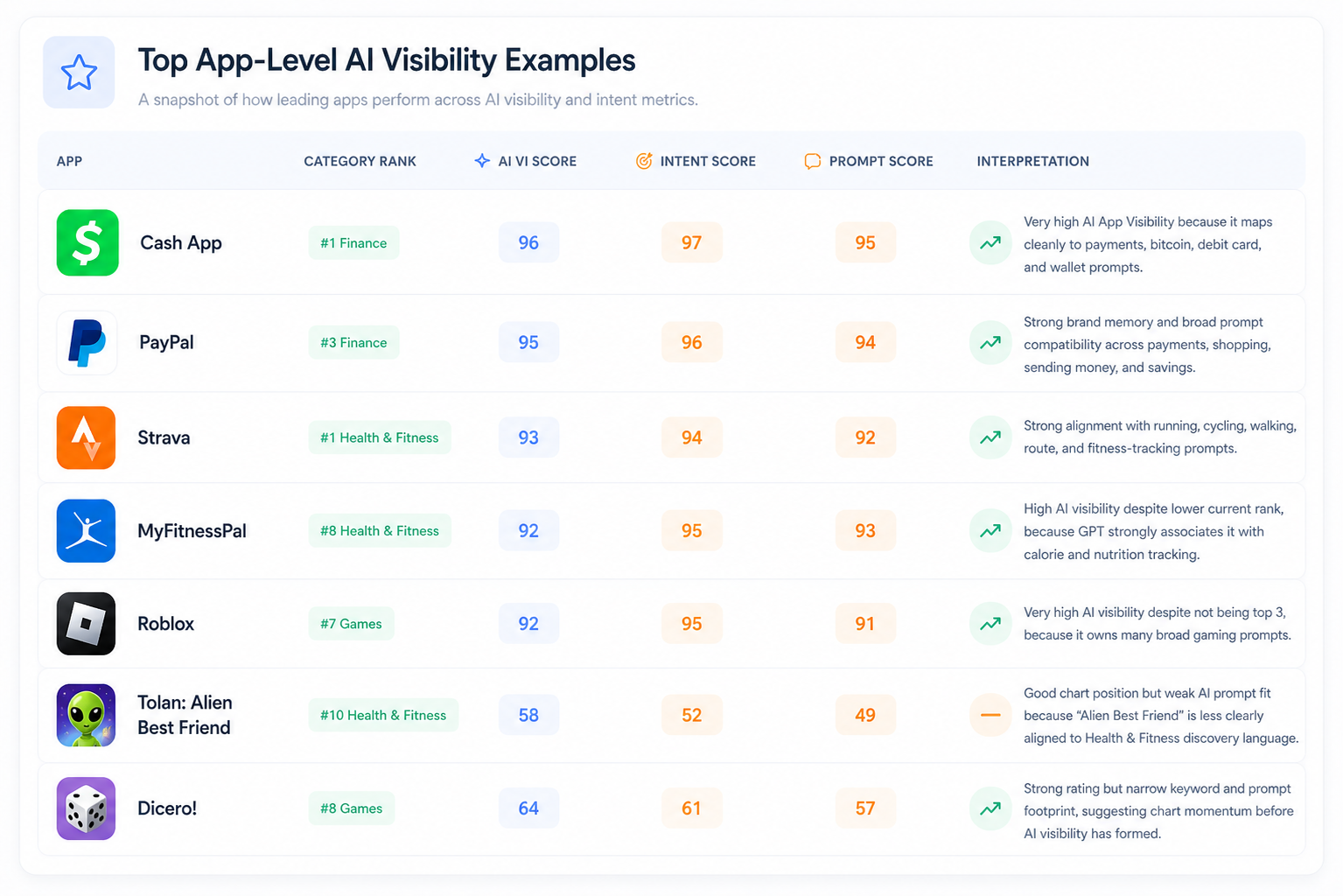Sort by the AI VI Score column header
The image size is (1343, 896).
(525, 161)
